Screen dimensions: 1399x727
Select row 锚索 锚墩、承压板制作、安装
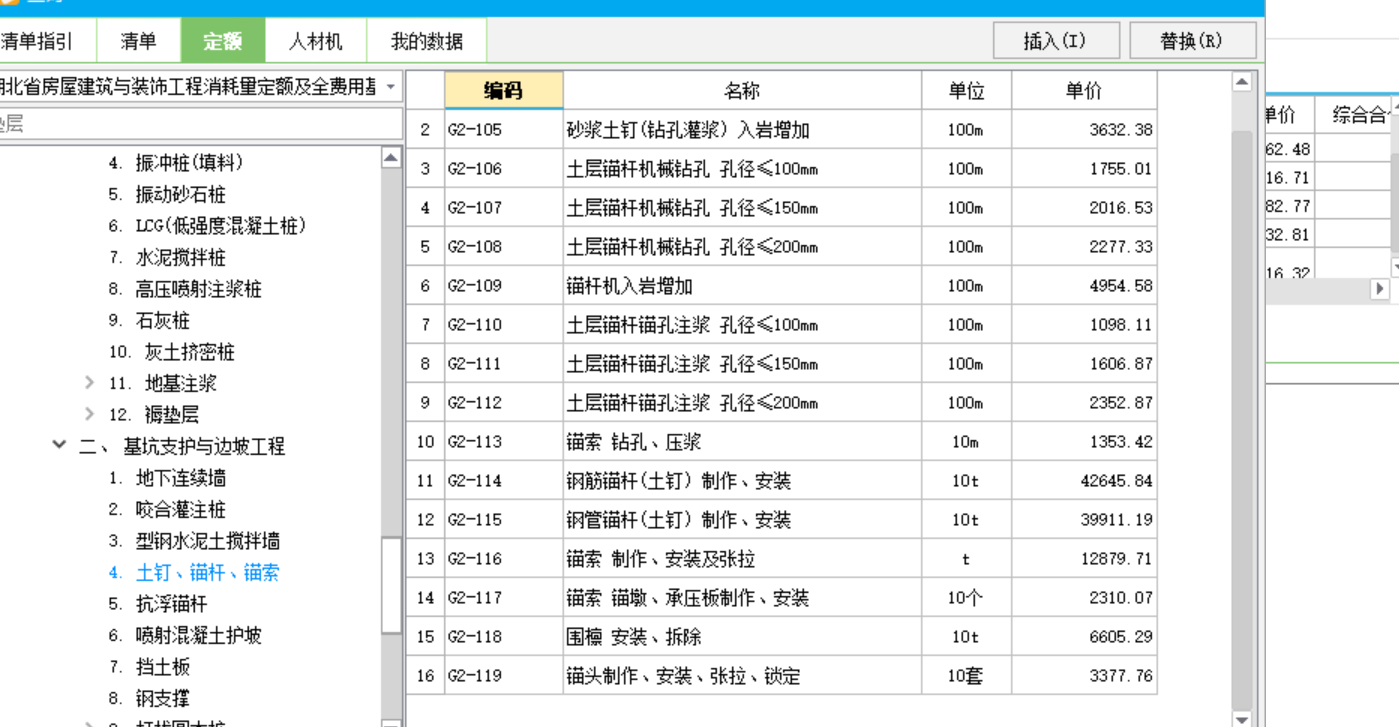[781, 597]
